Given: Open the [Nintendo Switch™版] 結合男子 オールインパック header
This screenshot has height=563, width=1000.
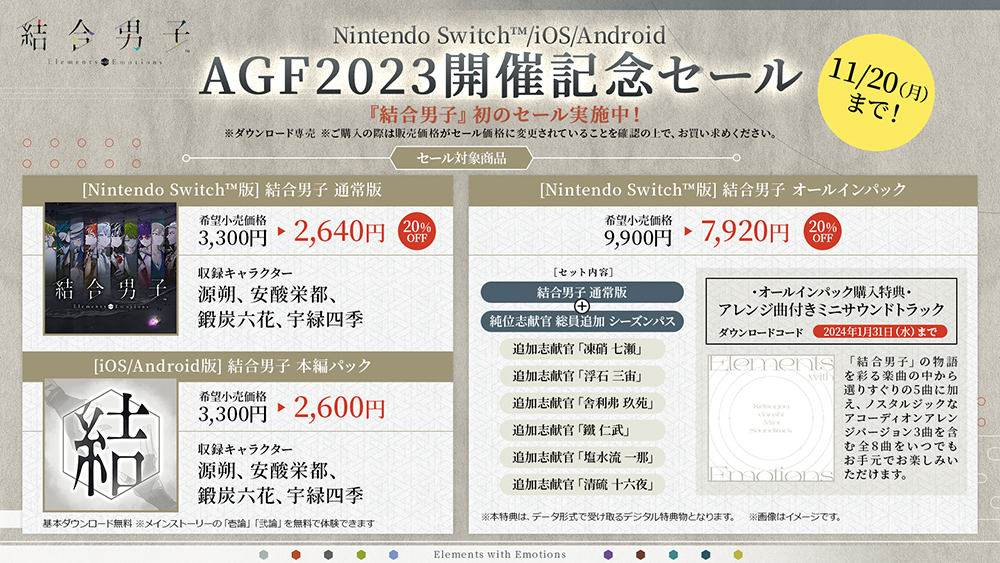Looking at the screenshot, I should tap(723, 190).
